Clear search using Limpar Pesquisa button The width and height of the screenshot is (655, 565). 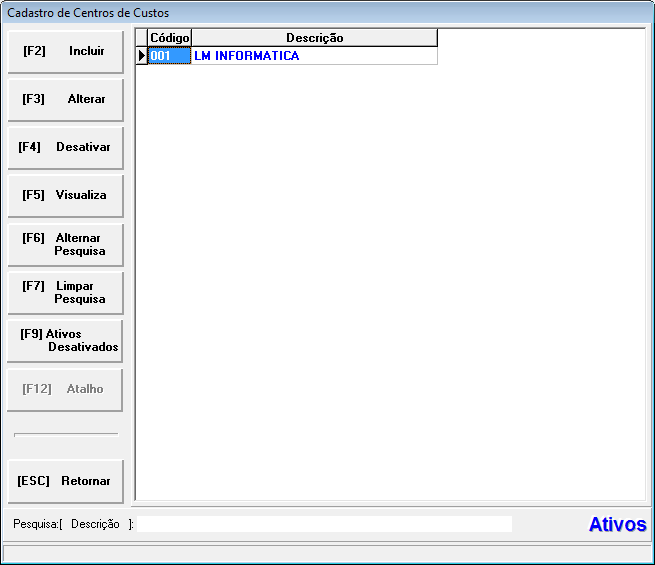[x=65, y=292]
